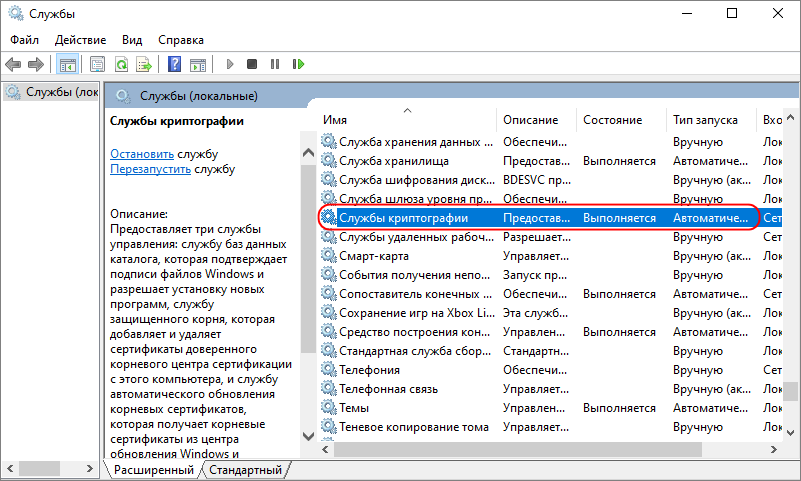The height and width of the screenshot is (481, 801).
Task: Click the Перезапустить service link
Action: click(150, 169)
